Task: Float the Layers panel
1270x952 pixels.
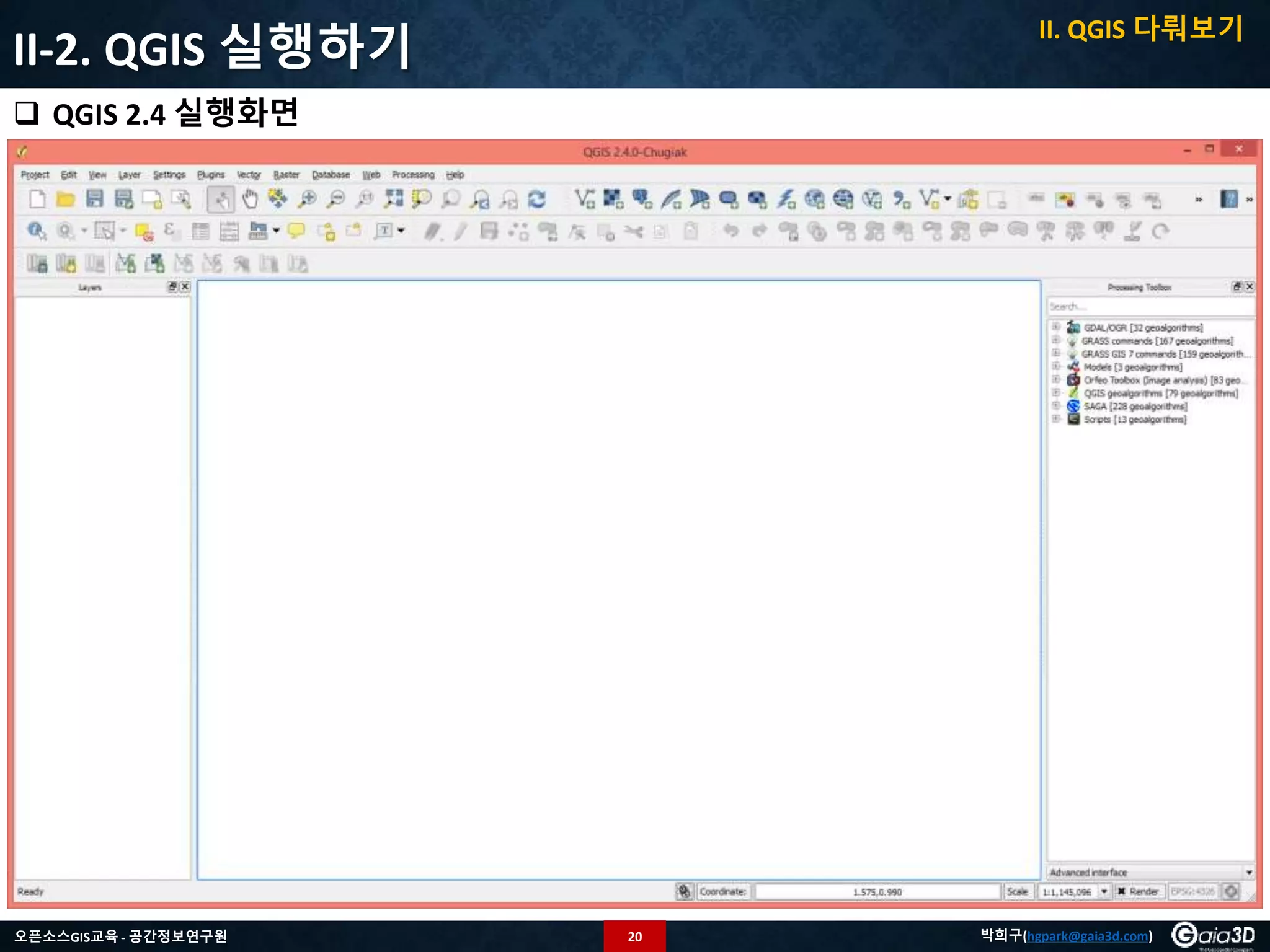Action: click(x=173, y=286)
